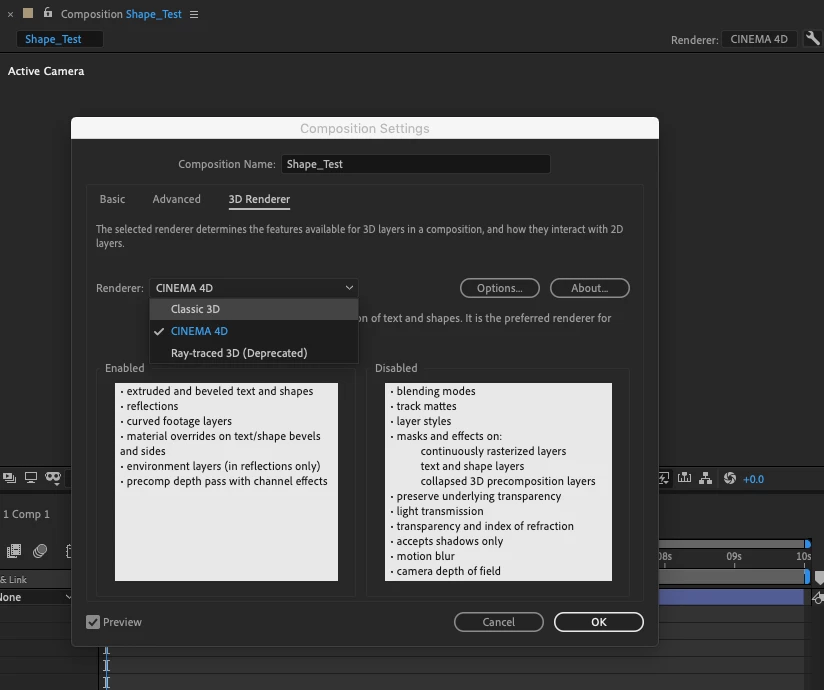The height and width of the screenshot is (690, 824).
Task: Click the Fast Previews lightning icon
Action: 663,478
